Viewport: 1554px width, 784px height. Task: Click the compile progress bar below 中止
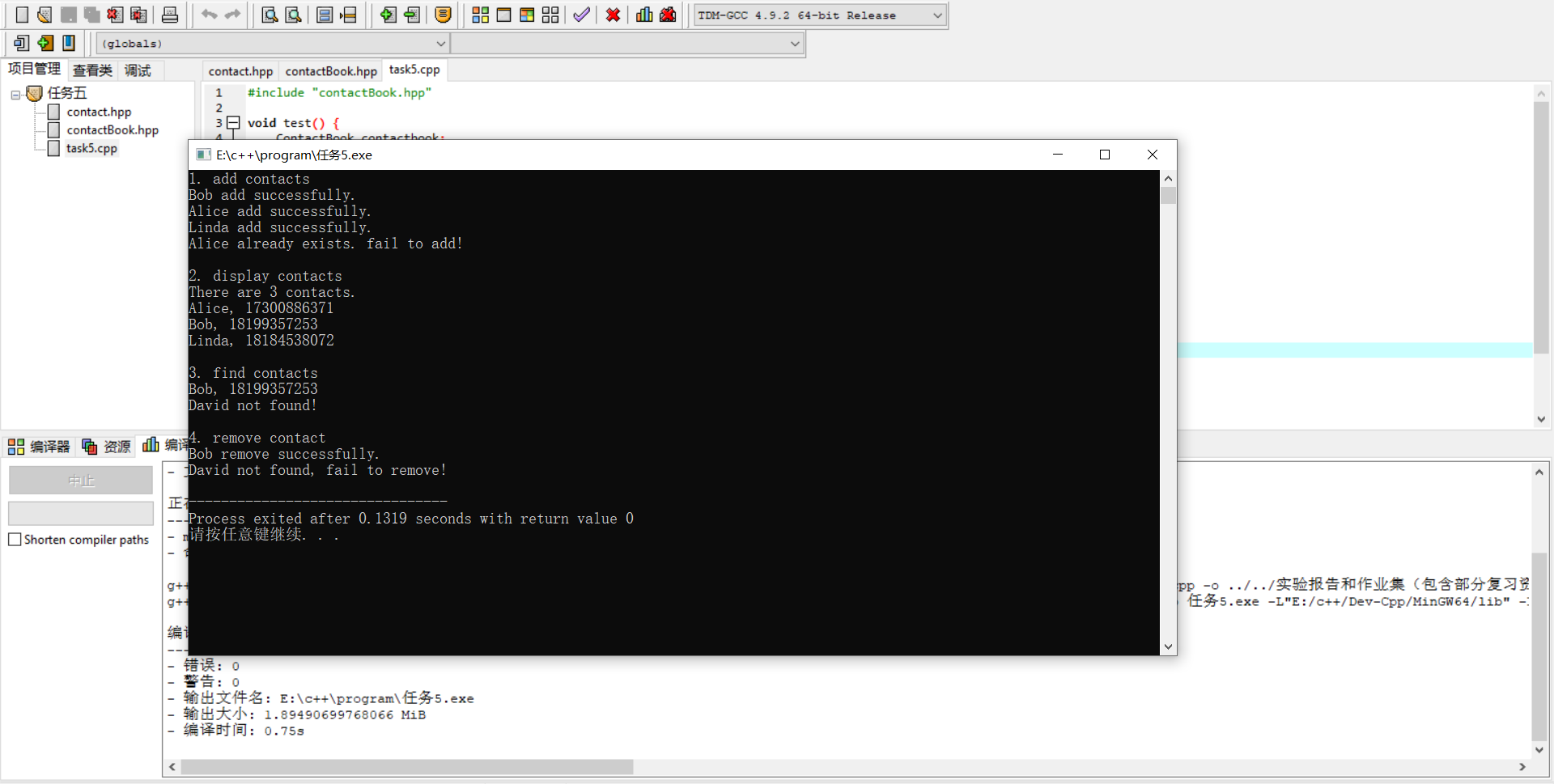tap(81, 513)
